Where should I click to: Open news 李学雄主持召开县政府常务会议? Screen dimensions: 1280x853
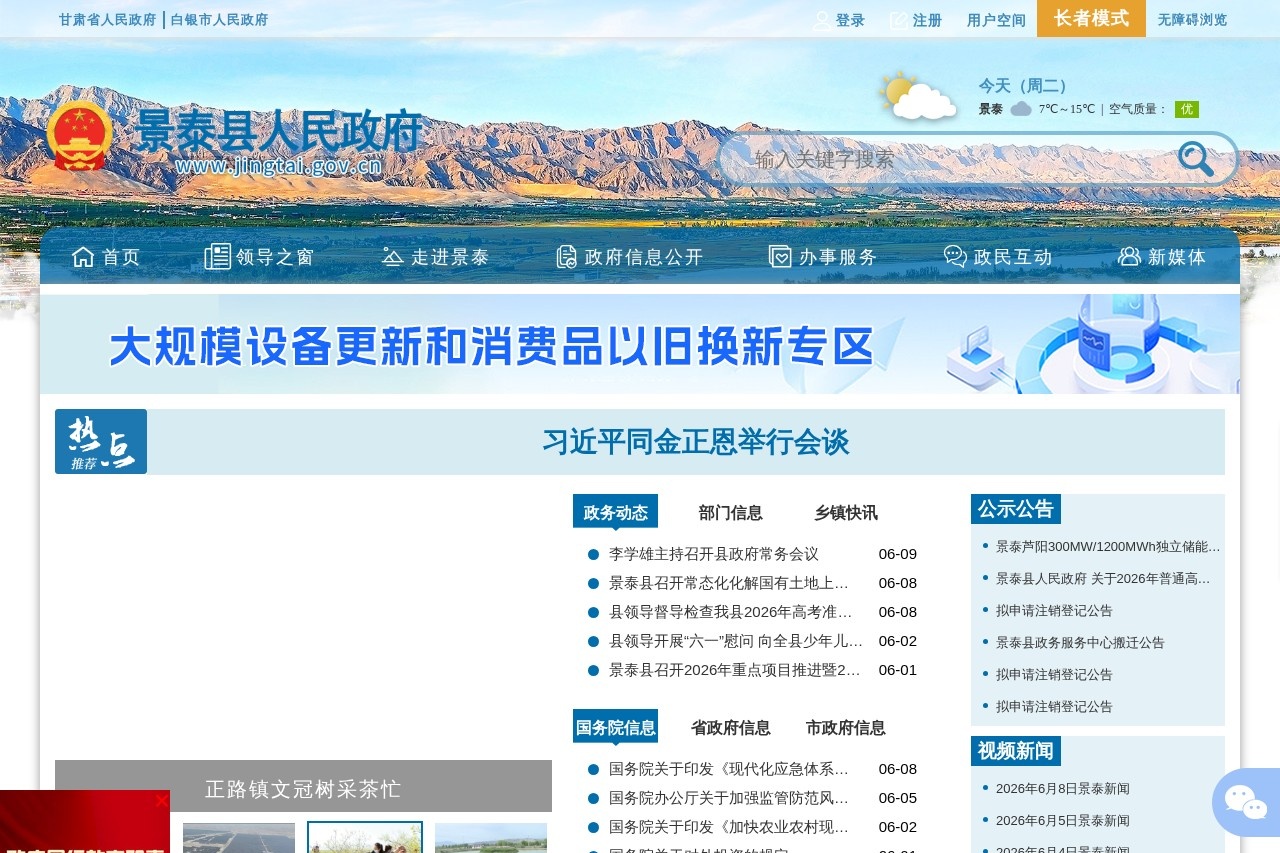pyautogui.click(x=714, y=554)
